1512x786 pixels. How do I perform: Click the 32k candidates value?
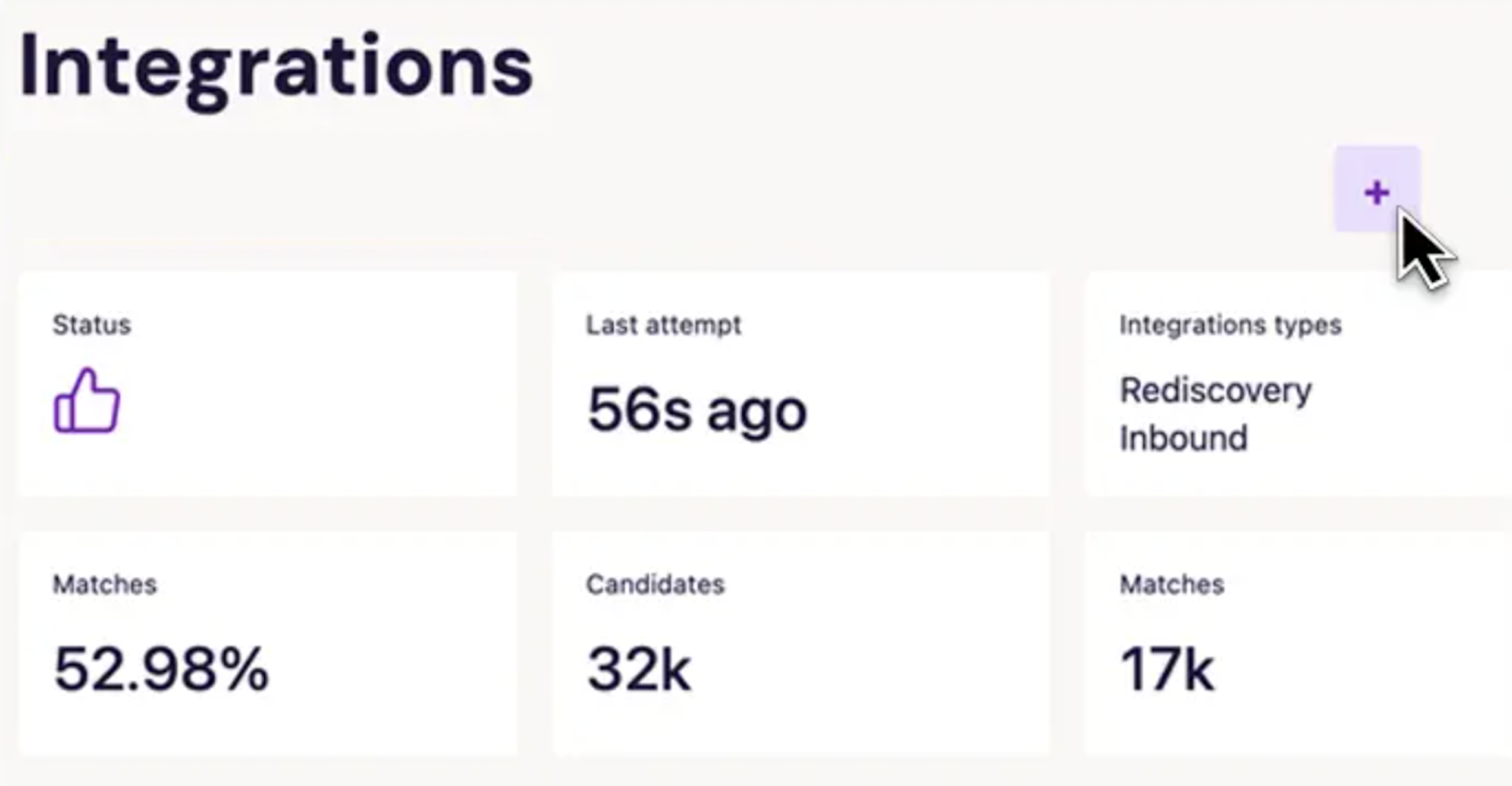tap(639, 669)
